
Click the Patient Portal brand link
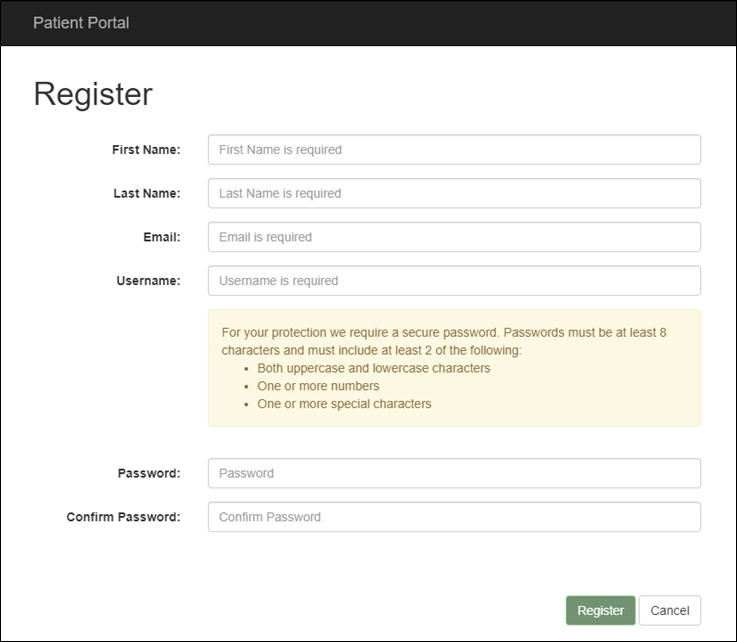coord(81,22)
